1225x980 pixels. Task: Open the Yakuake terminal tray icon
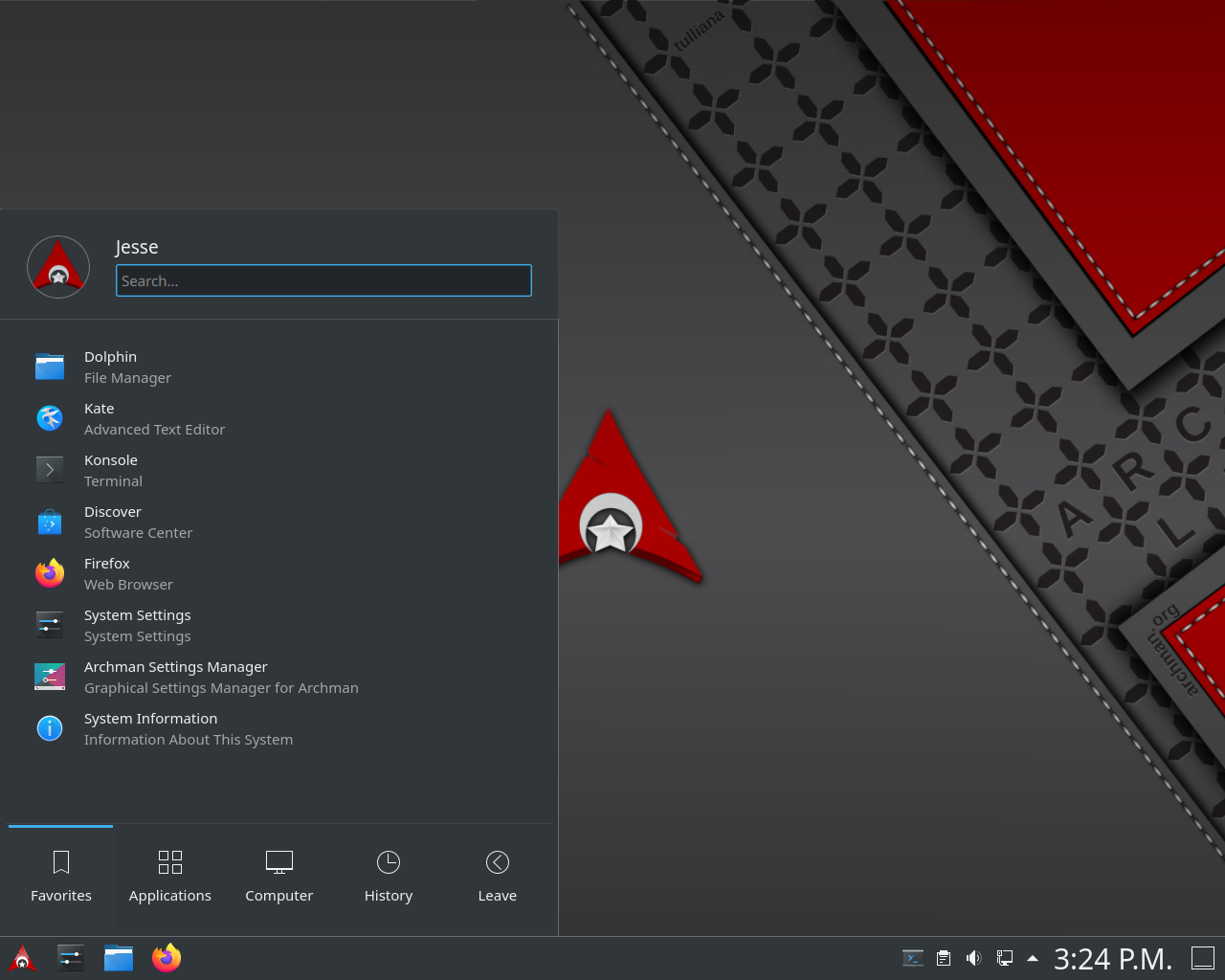[x=913, y=958]
